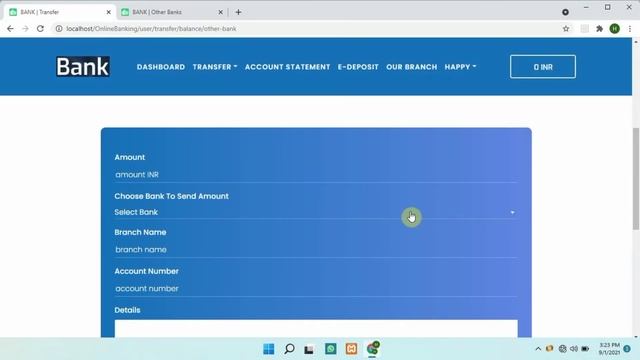Open the Windows Start menu
640x360 pixels.
269,349
